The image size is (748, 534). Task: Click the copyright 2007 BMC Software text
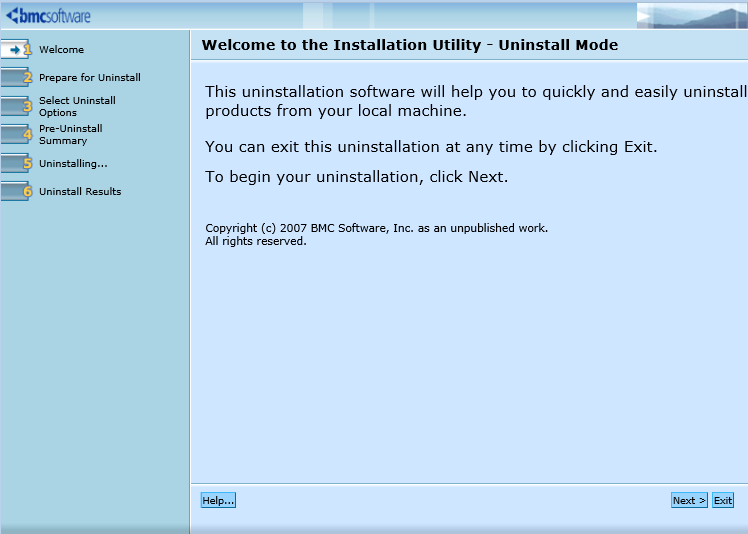[x=376, y=228]
